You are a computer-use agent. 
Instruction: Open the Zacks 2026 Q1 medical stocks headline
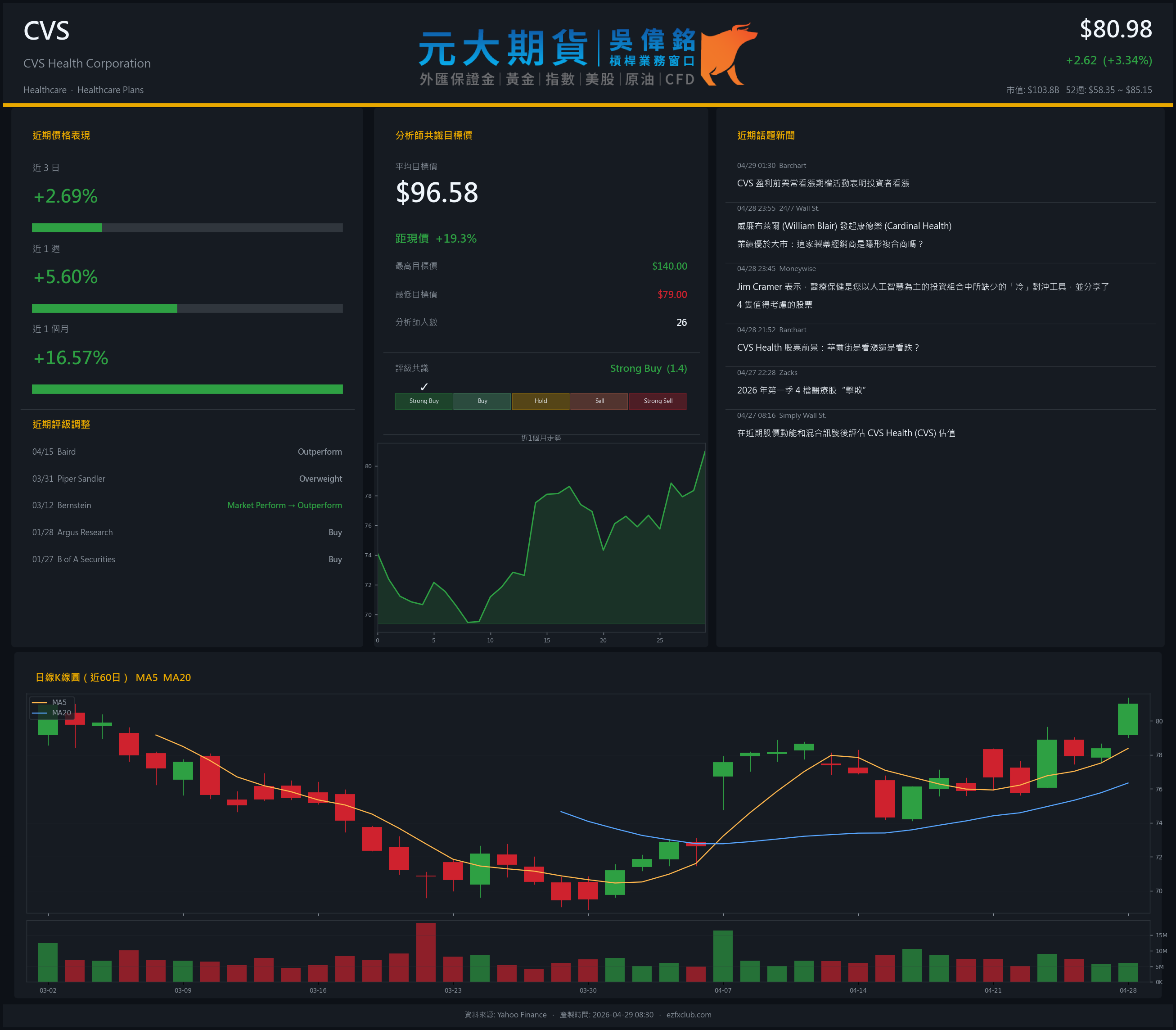click(801, 390)
